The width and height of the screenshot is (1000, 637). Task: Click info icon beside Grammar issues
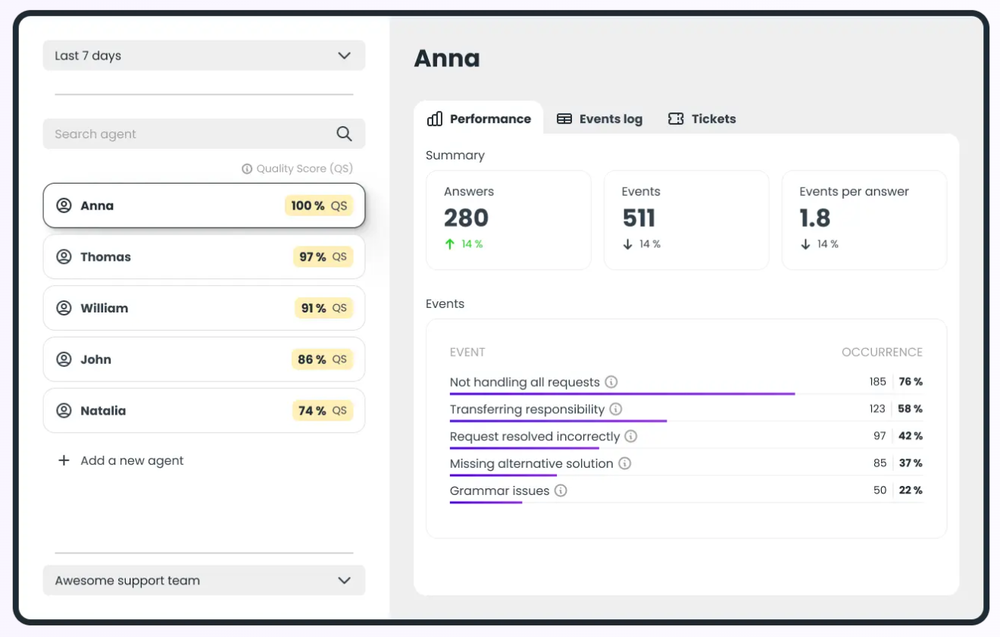pyautogui.click(x=561, y=490)
